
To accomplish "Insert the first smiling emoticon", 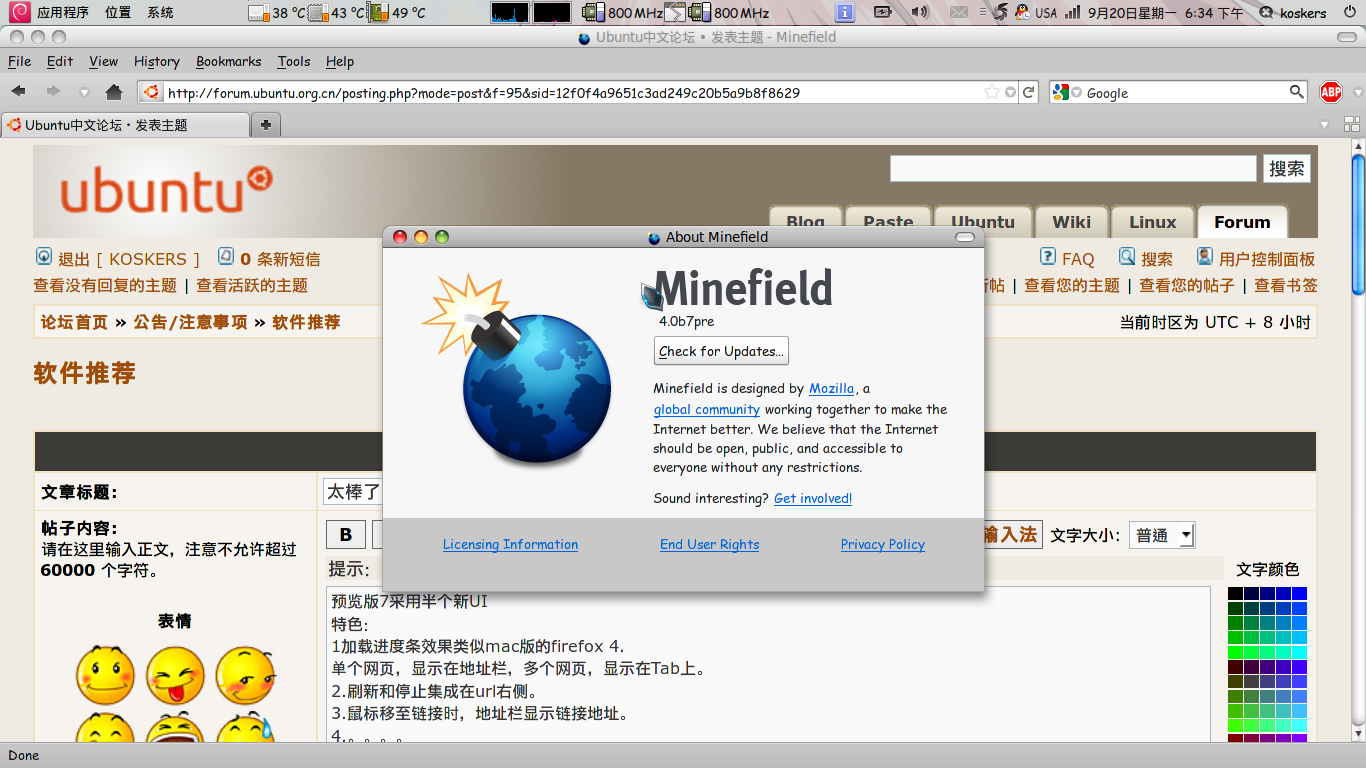I will pos(105,676).
